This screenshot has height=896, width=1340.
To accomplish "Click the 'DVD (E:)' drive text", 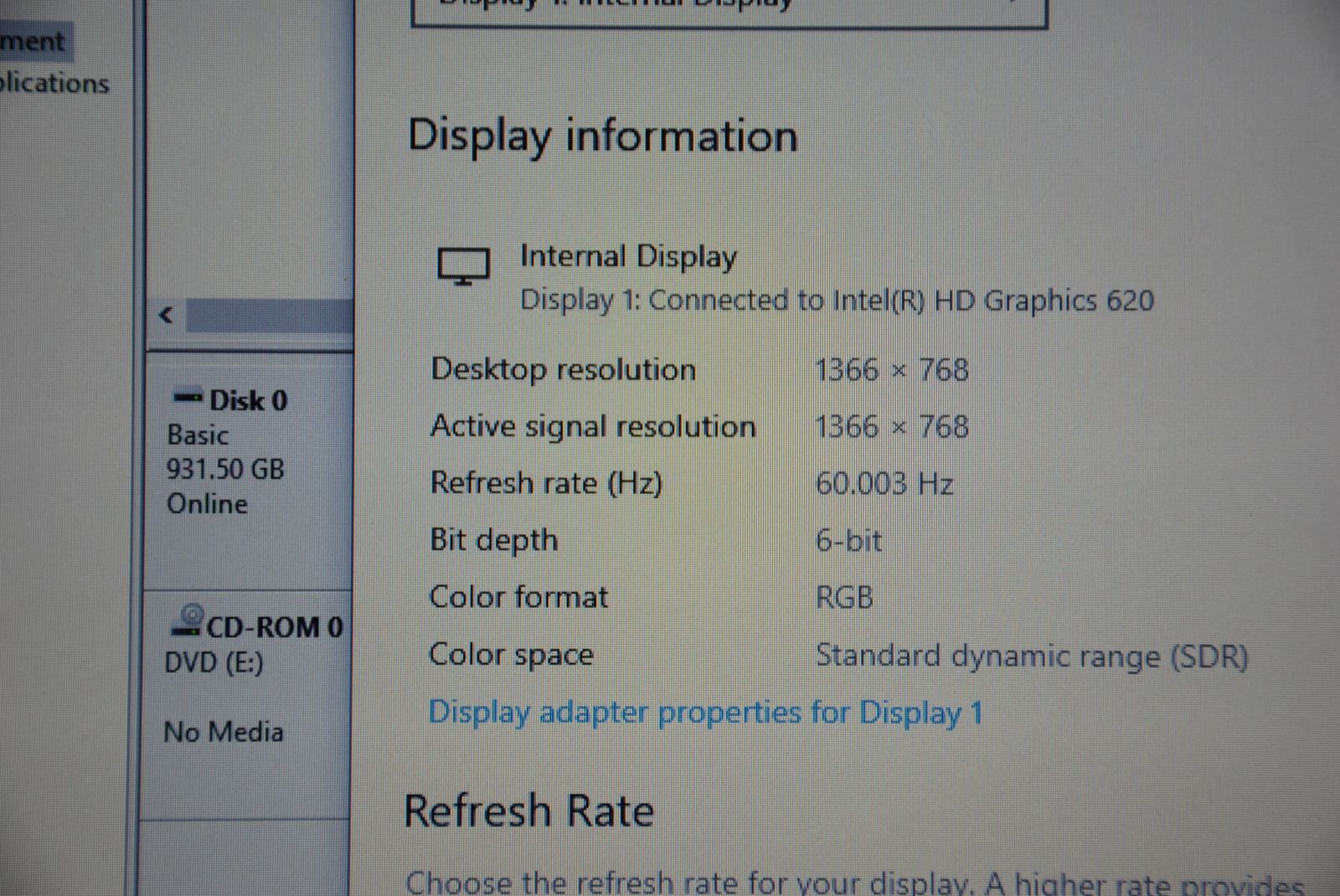I will (x=214, y=662).
